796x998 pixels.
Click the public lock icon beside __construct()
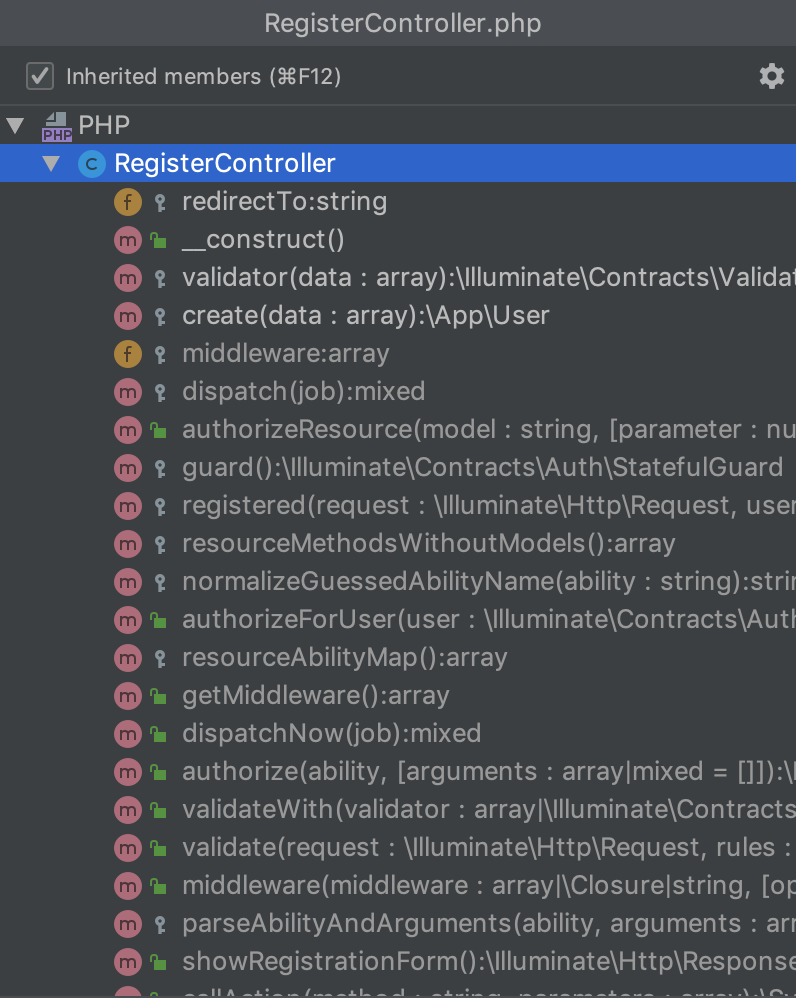pyautogui.click(x=158, y=240)
